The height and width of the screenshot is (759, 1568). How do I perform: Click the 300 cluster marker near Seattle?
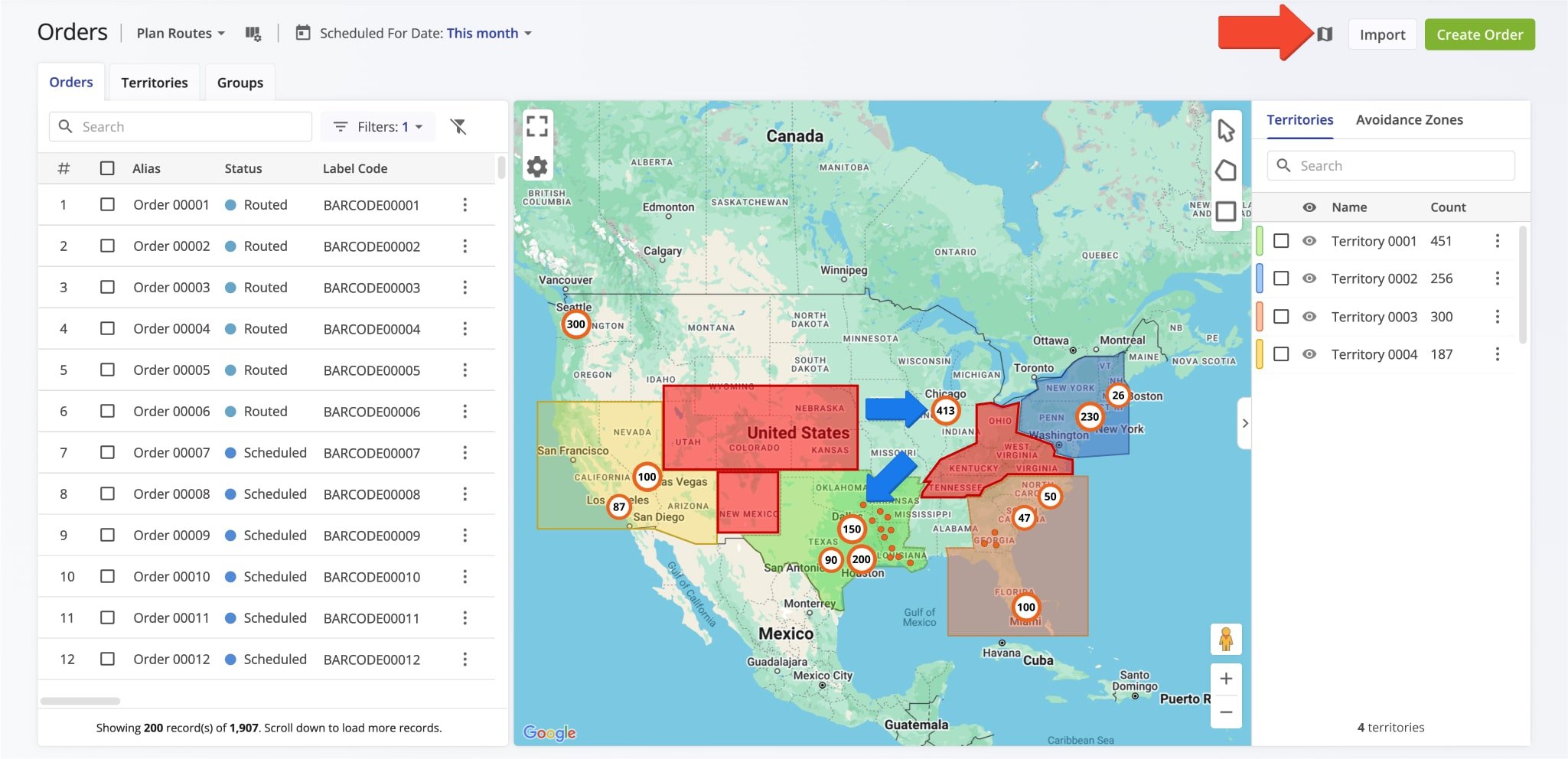575,324
